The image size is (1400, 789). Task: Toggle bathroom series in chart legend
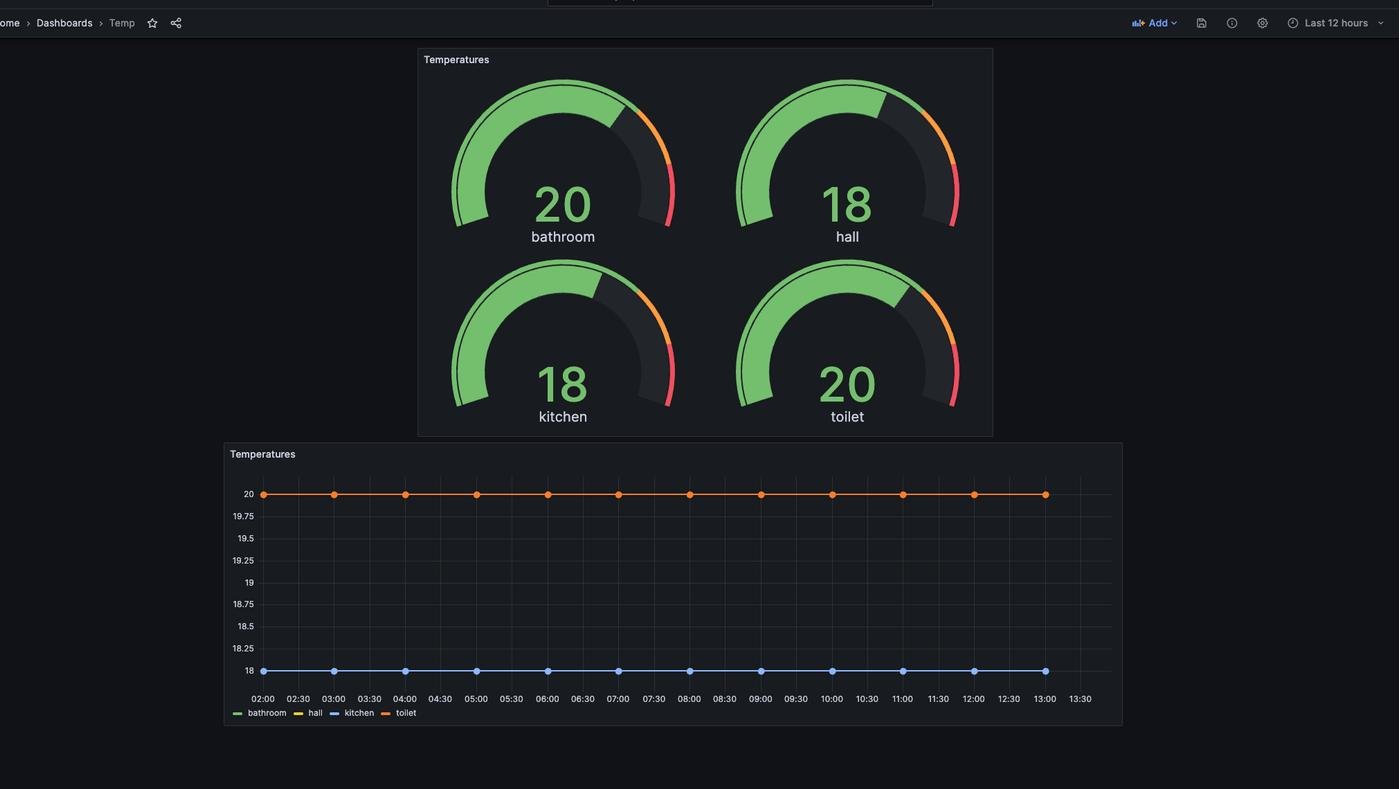point(266,713)
